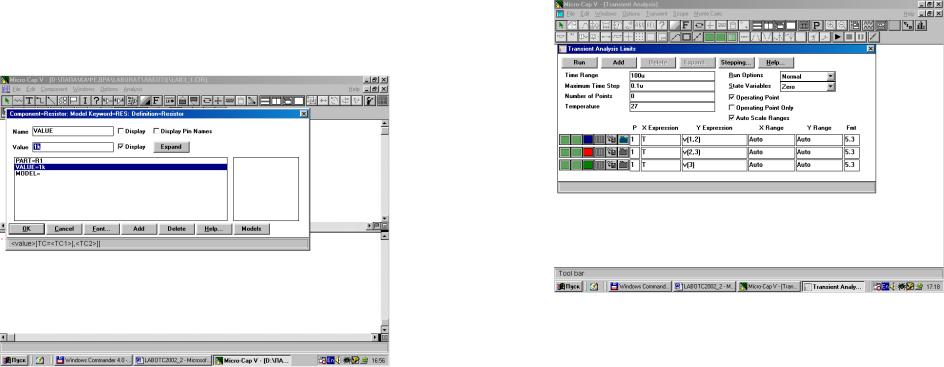
Task: Click the P properties icon in the transient toolbar
Action: coord(817,25)
